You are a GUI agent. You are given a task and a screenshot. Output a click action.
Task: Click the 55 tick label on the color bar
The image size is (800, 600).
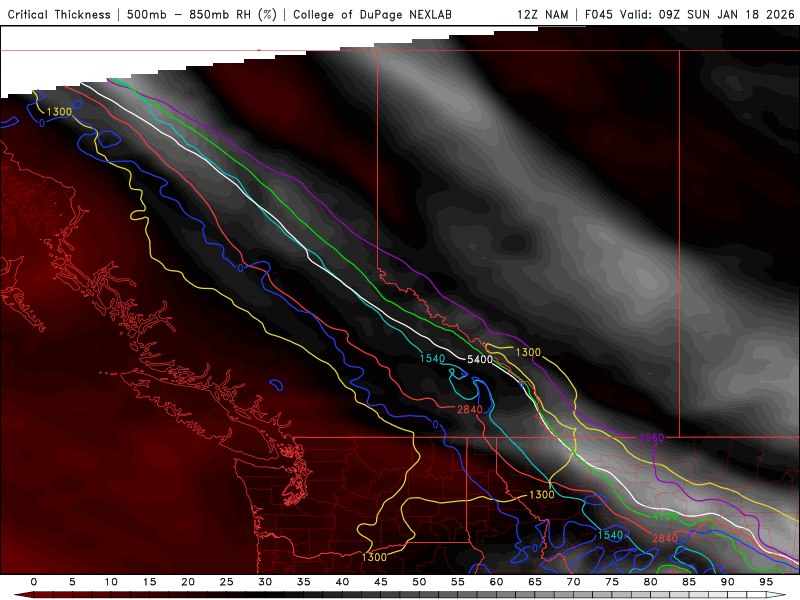point(458,582)
